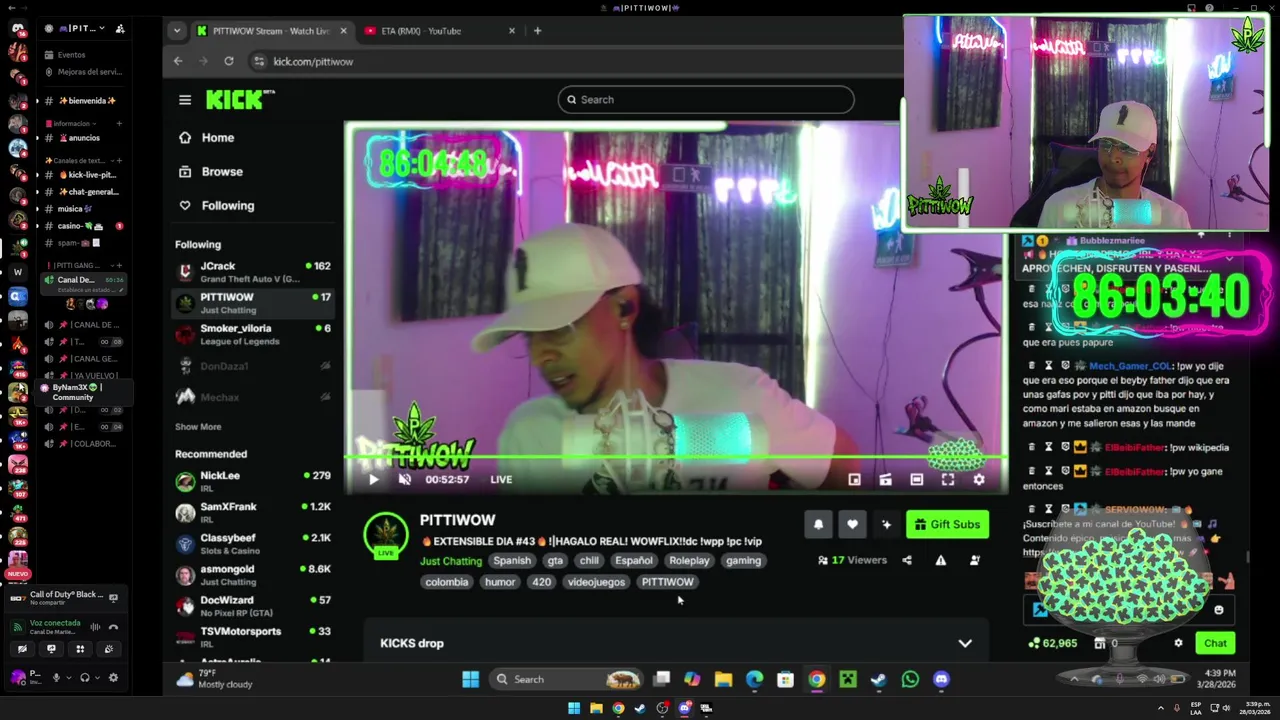The height and width of the screenshot is (720, 1280).
Task: Click the browser forward arrow
Action: (203, 61)
